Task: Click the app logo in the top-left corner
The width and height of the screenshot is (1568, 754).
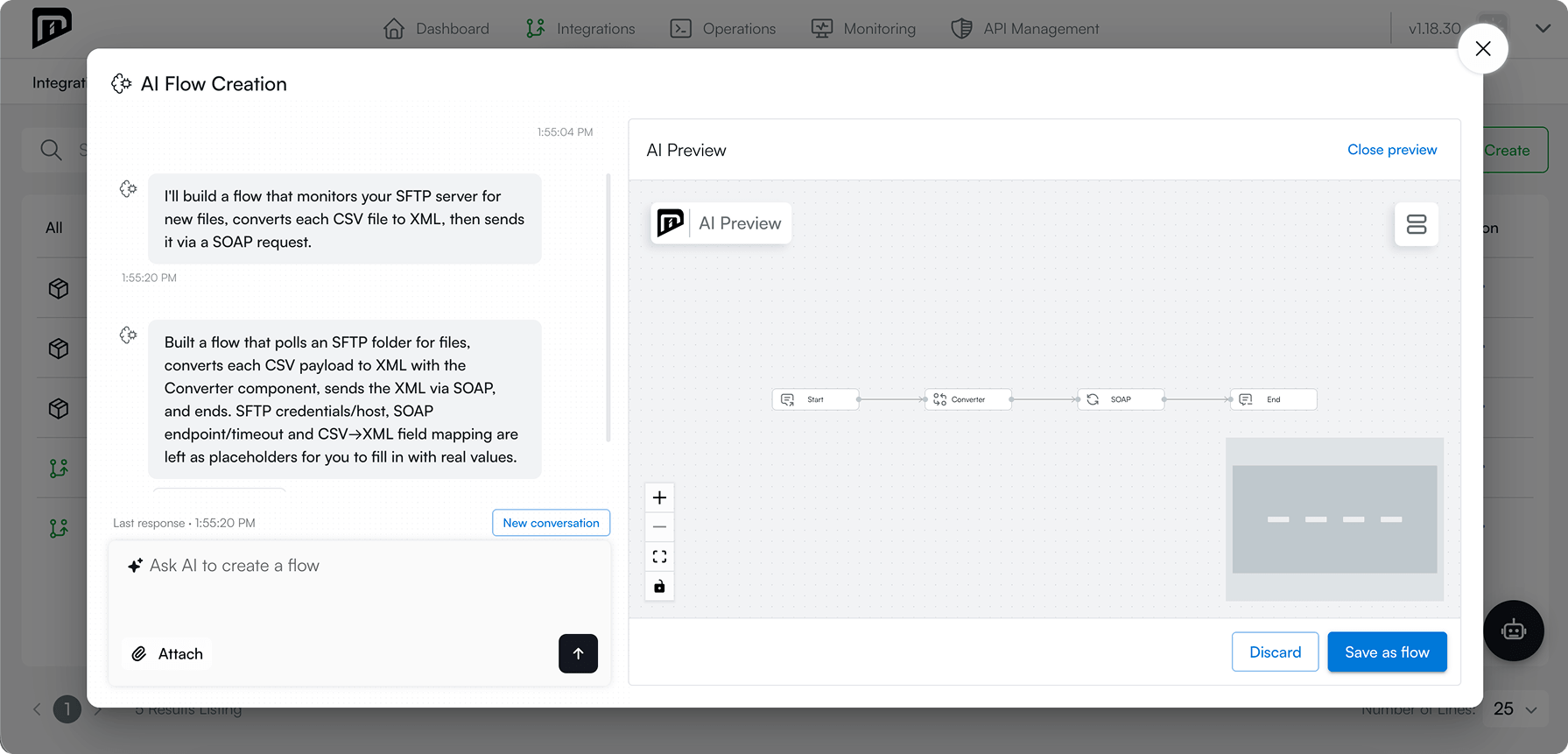Action: pyautogui.click(x=52, y=28)
